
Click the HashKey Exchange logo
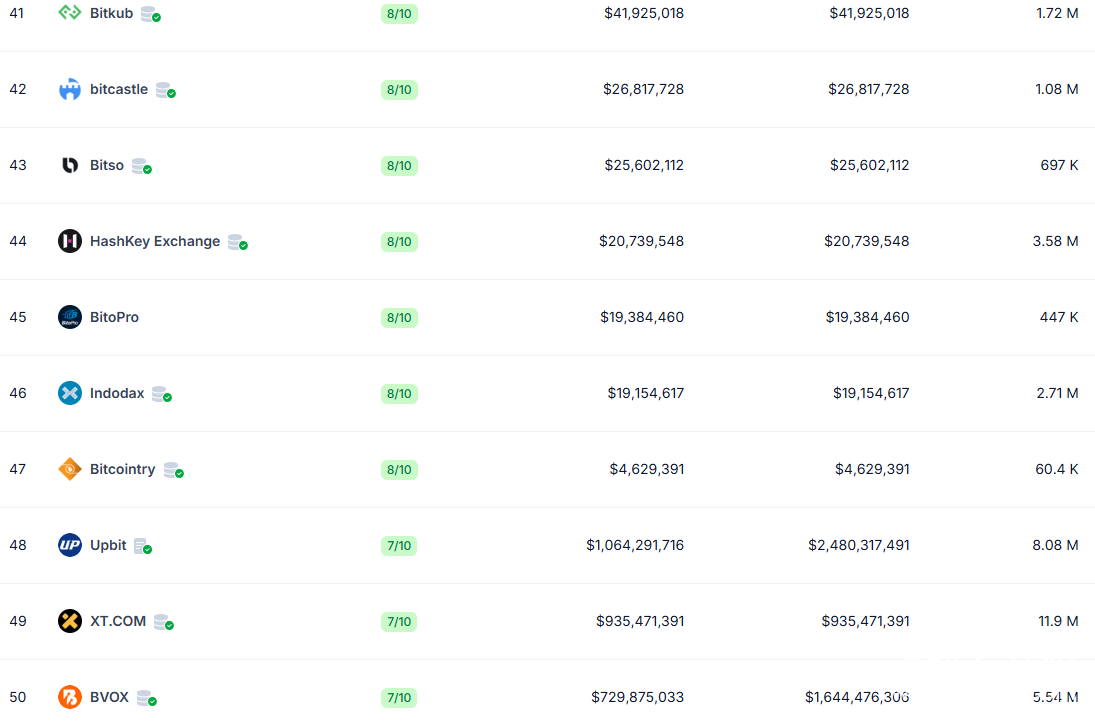pyautogui.click(x=70, y=241)
